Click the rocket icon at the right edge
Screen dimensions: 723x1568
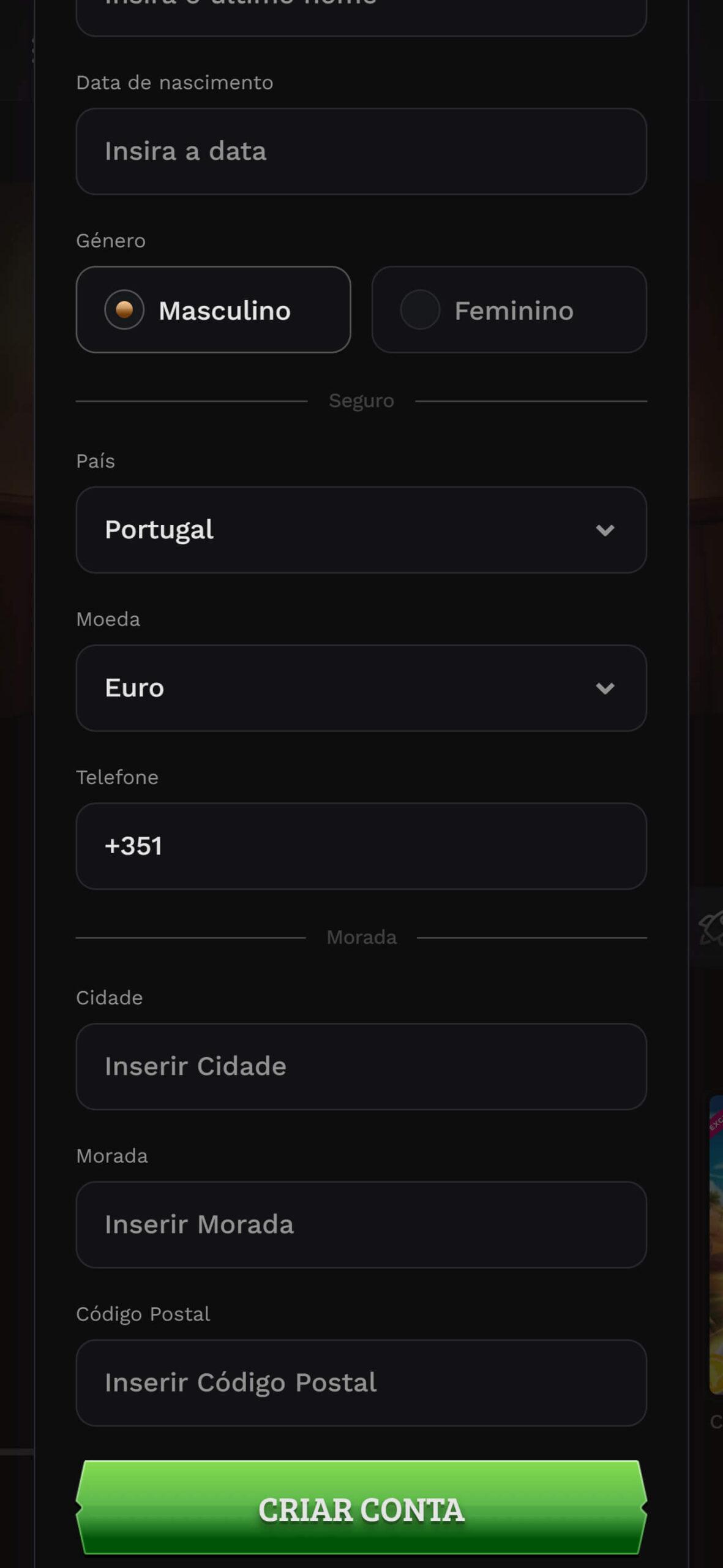[711, 927]
